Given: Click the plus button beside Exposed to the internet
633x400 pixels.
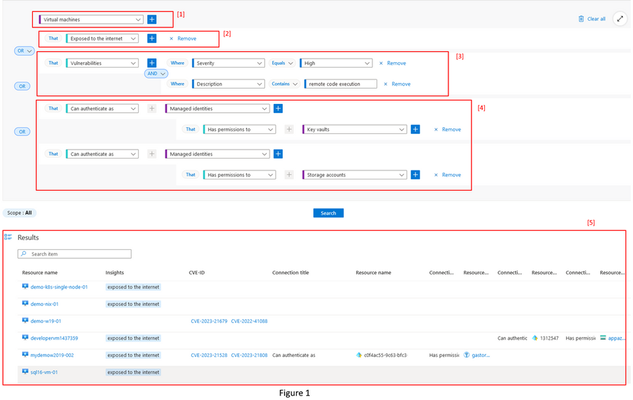Looking at the screenshot, I should [152, 38].
